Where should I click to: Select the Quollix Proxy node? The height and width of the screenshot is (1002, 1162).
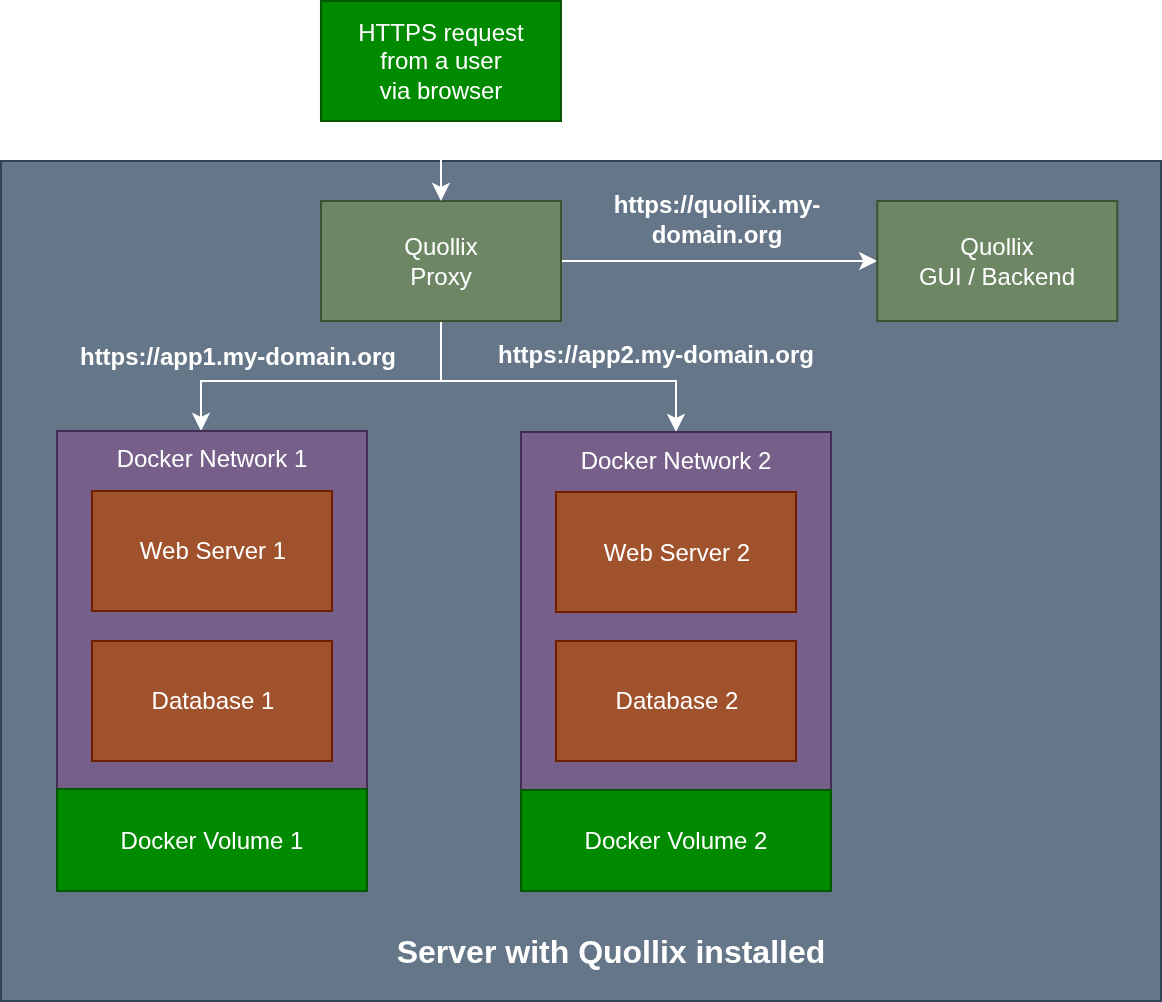(440, 261)
